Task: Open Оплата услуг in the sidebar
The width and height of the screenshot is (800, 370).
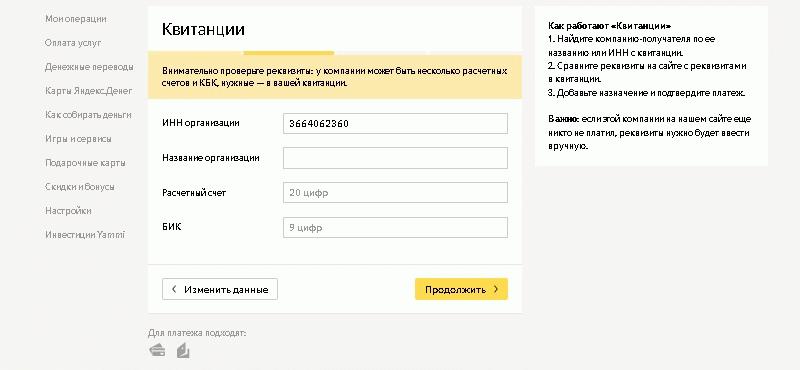Action: 73,43
